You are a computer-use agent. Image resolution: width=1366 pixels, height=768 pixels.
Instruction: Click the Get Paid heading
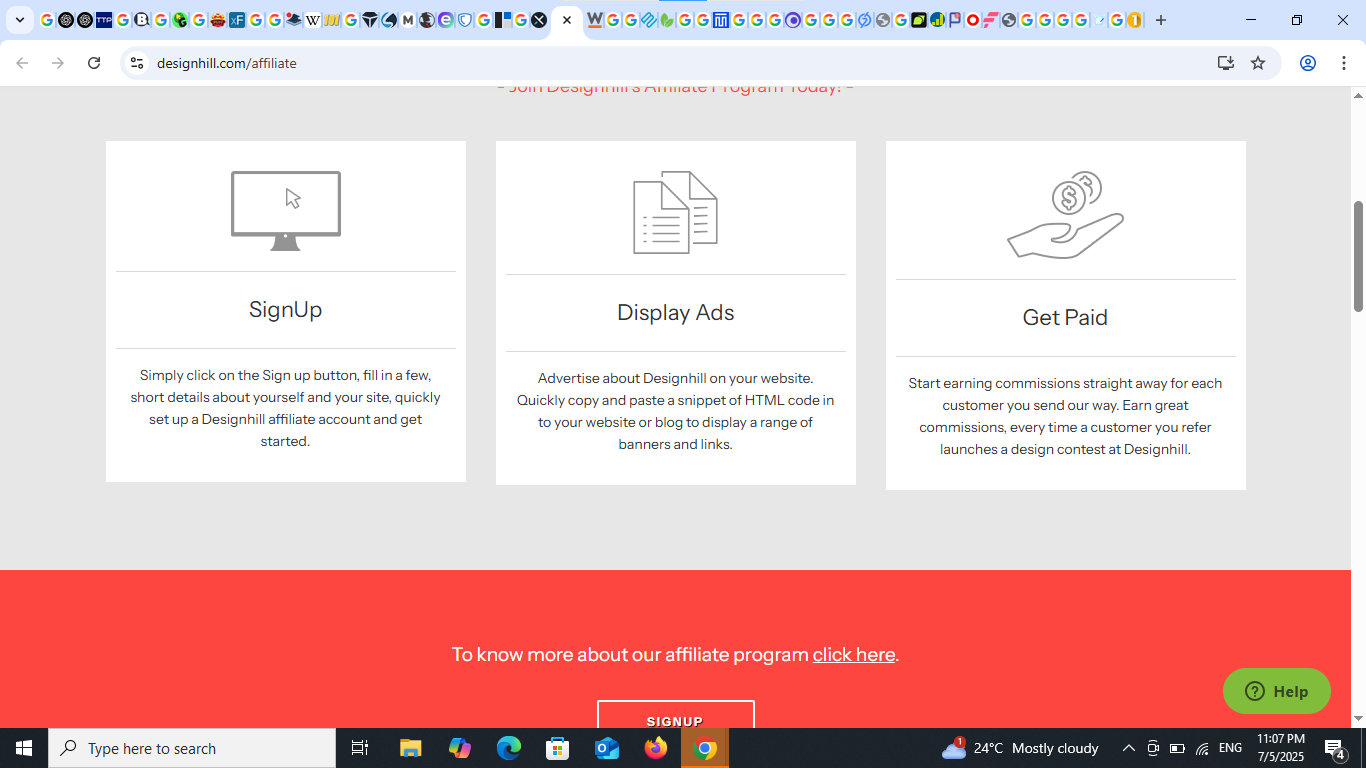point(1065,318)
